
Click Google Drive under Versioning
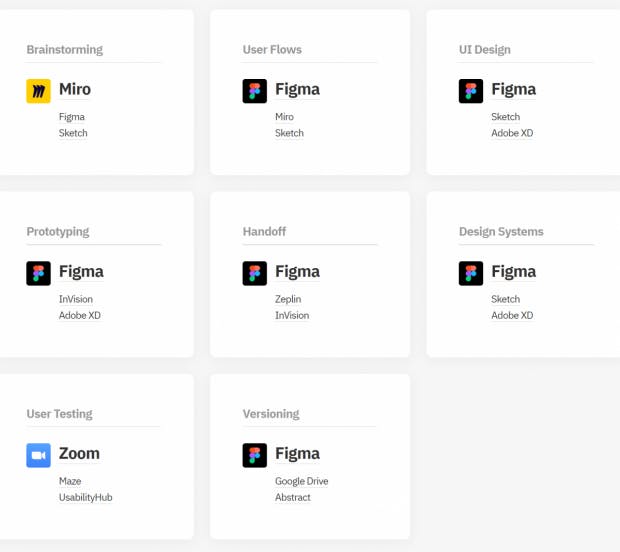(x=302, y=481)
